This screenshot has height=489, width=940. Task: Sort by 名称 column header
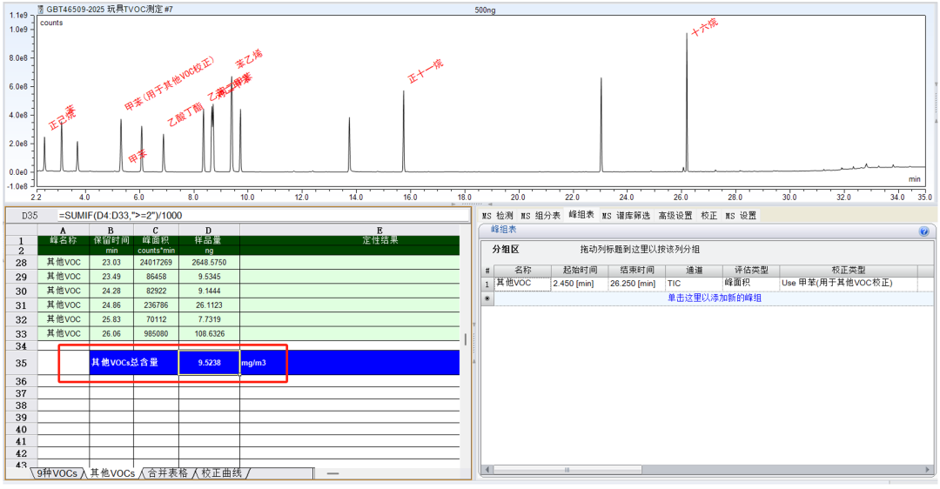pyautogui.click(x=522, y=270)
